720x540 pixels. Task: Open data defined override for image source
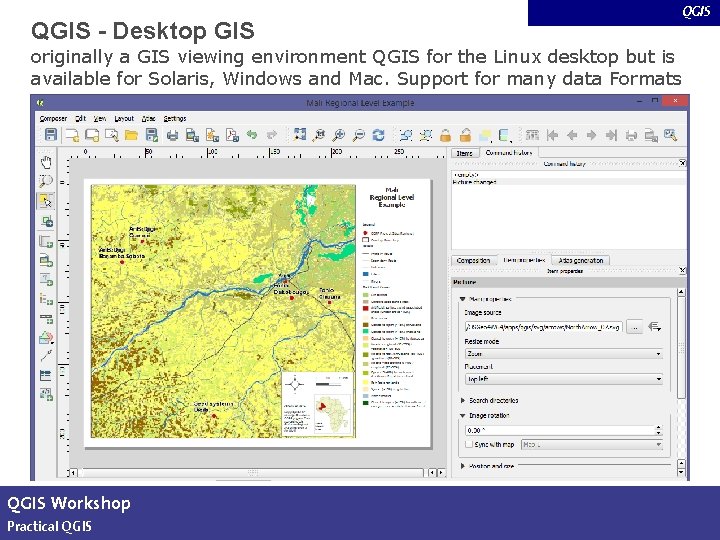[654, 326]
